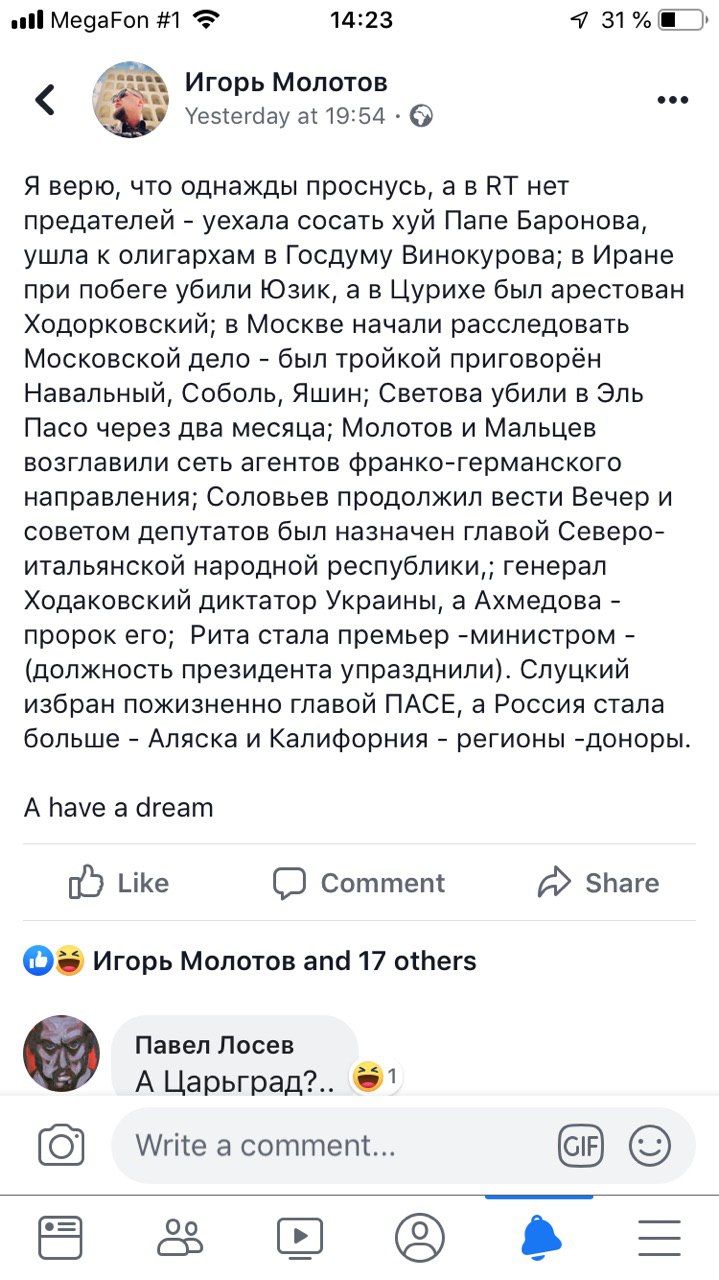The image size is (719, 1280).
Task: Switch to the Friends tab
Action: tap(180, 1237)
